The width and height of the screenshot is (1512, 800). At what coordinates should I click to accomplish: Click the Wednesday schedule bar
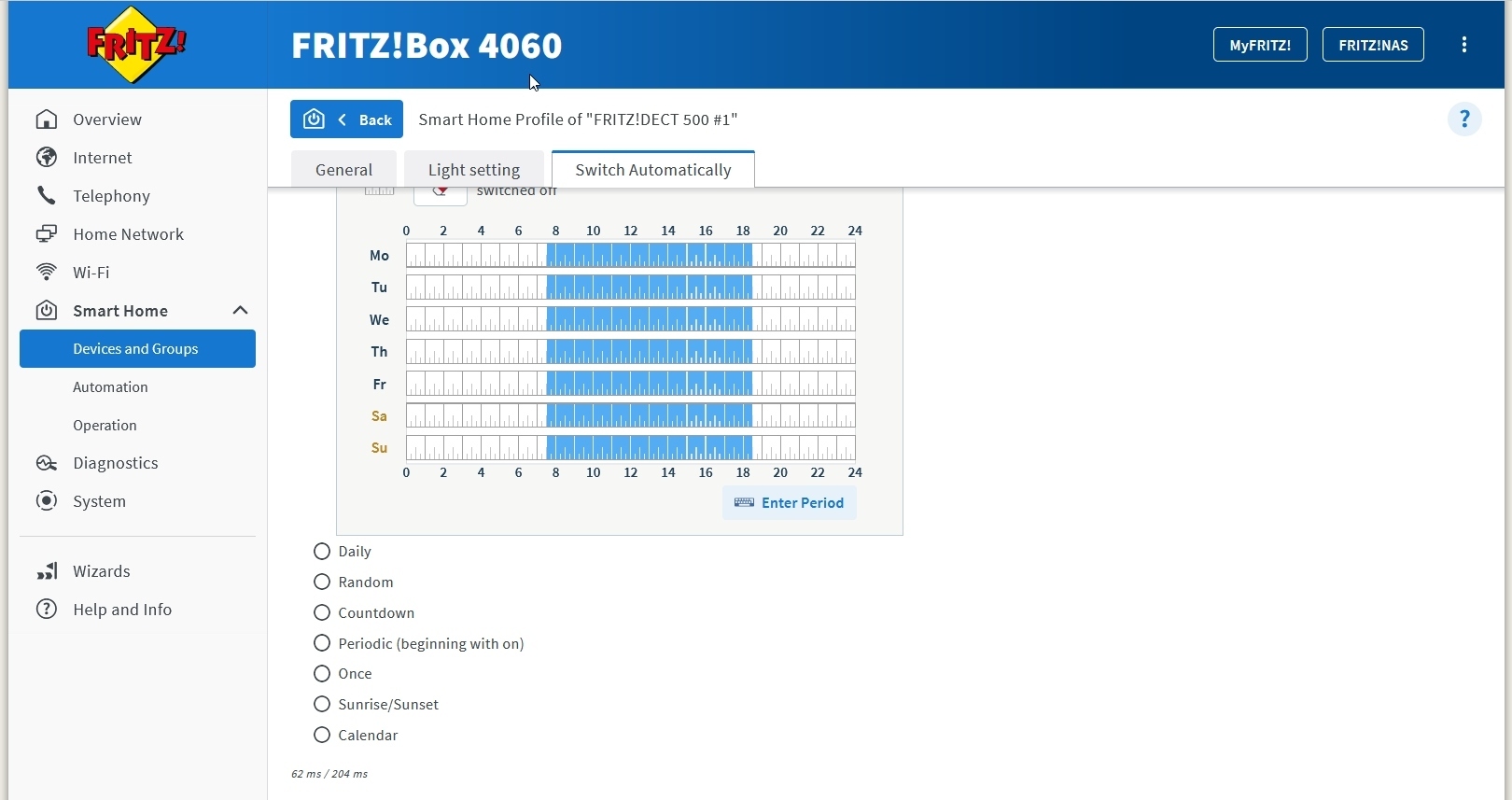pyautogui.click(x=631, y=320)
